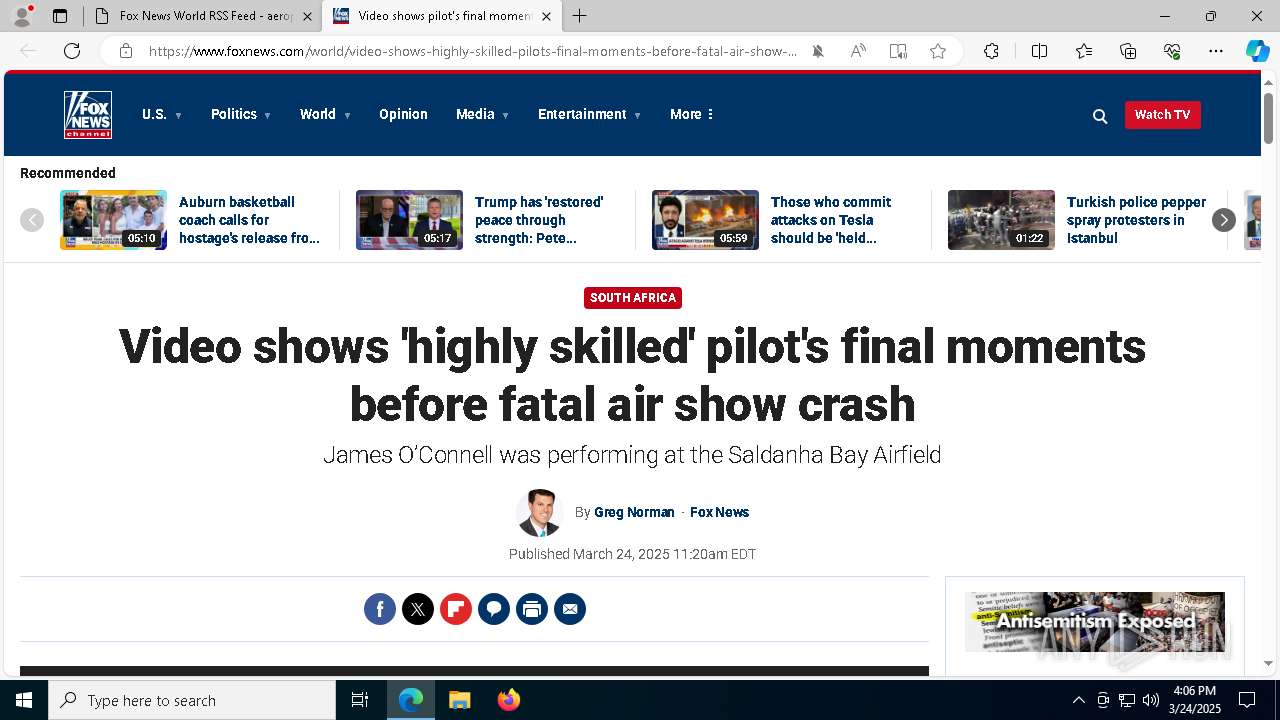Open the site search magnifier icon
Image resolution: width=1280 pixels, height=720 pixels.
[x=1100, y=116]
